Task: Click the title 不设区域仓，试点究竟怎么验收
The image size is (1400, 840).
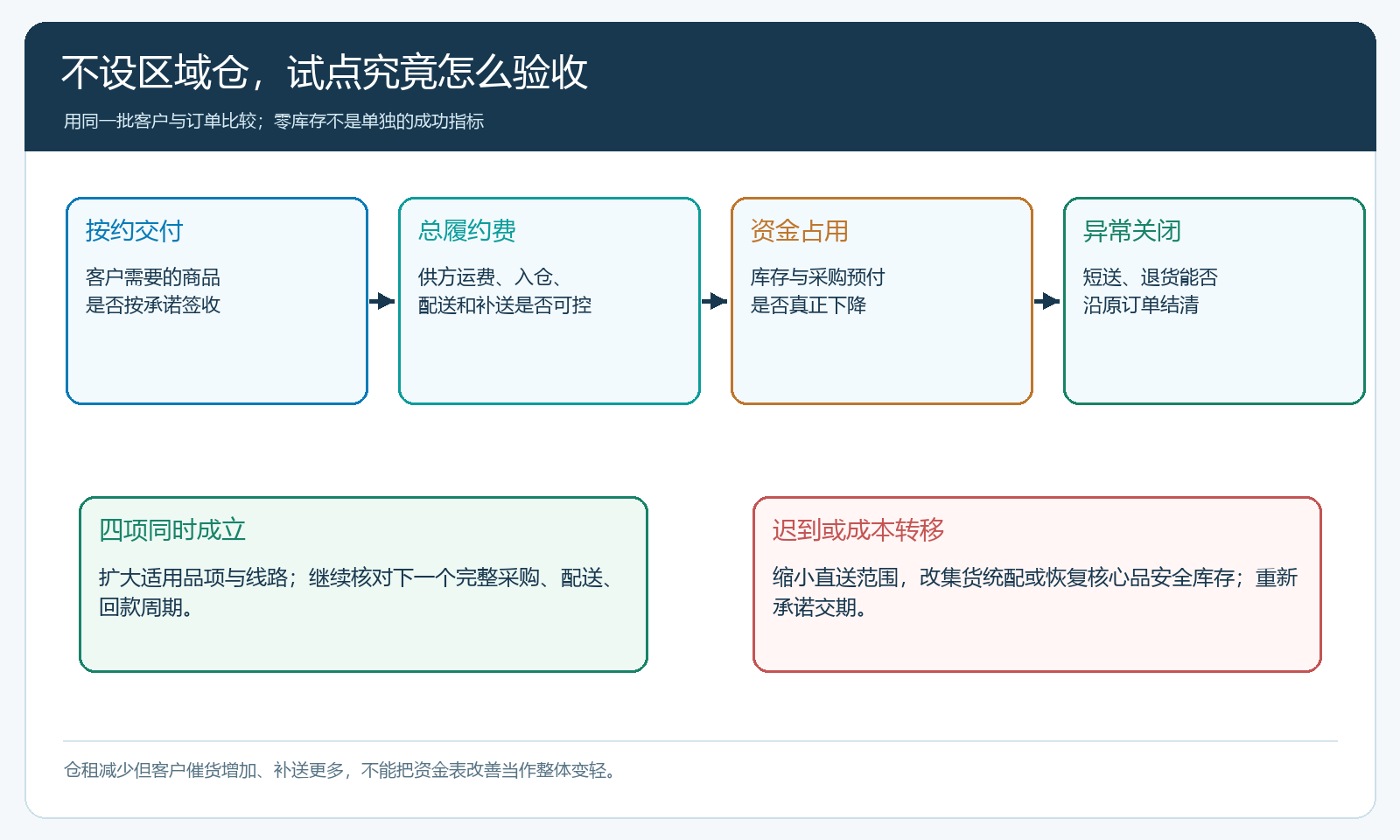Action: pyautogui.click(x=325, y=72)
